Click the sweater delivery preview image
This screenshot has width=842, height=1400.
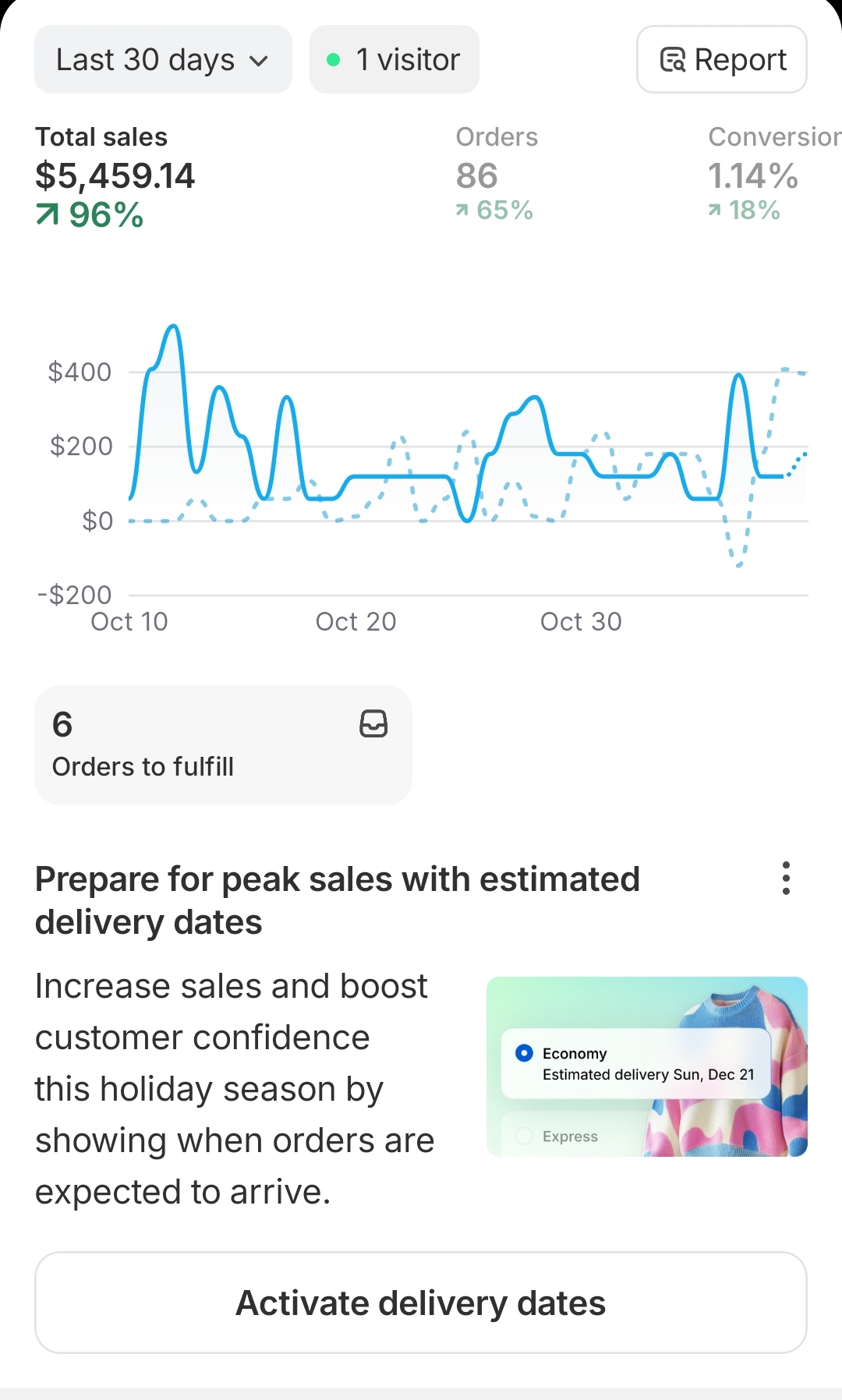tap(647, 1066)
